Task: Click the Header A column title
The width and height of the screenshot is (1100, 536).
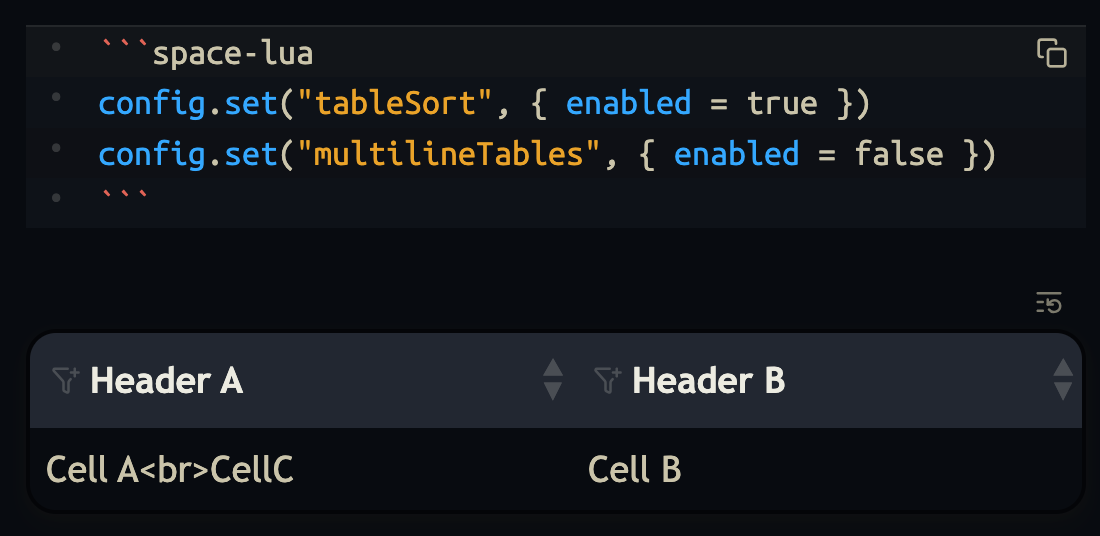Action: [166, 381]
